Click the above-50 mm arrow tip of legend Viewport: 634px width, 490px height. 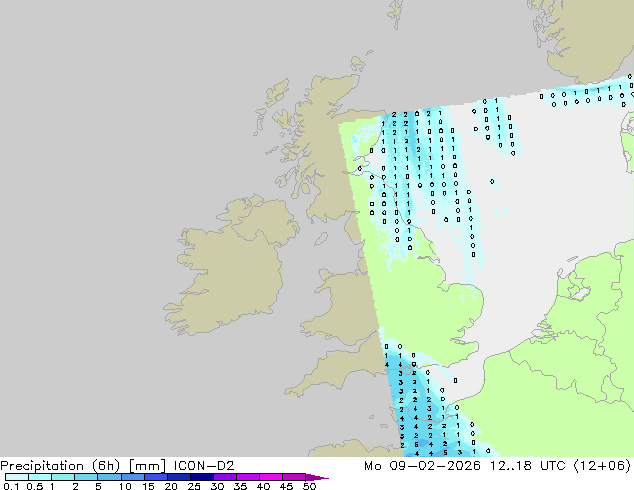317,477
